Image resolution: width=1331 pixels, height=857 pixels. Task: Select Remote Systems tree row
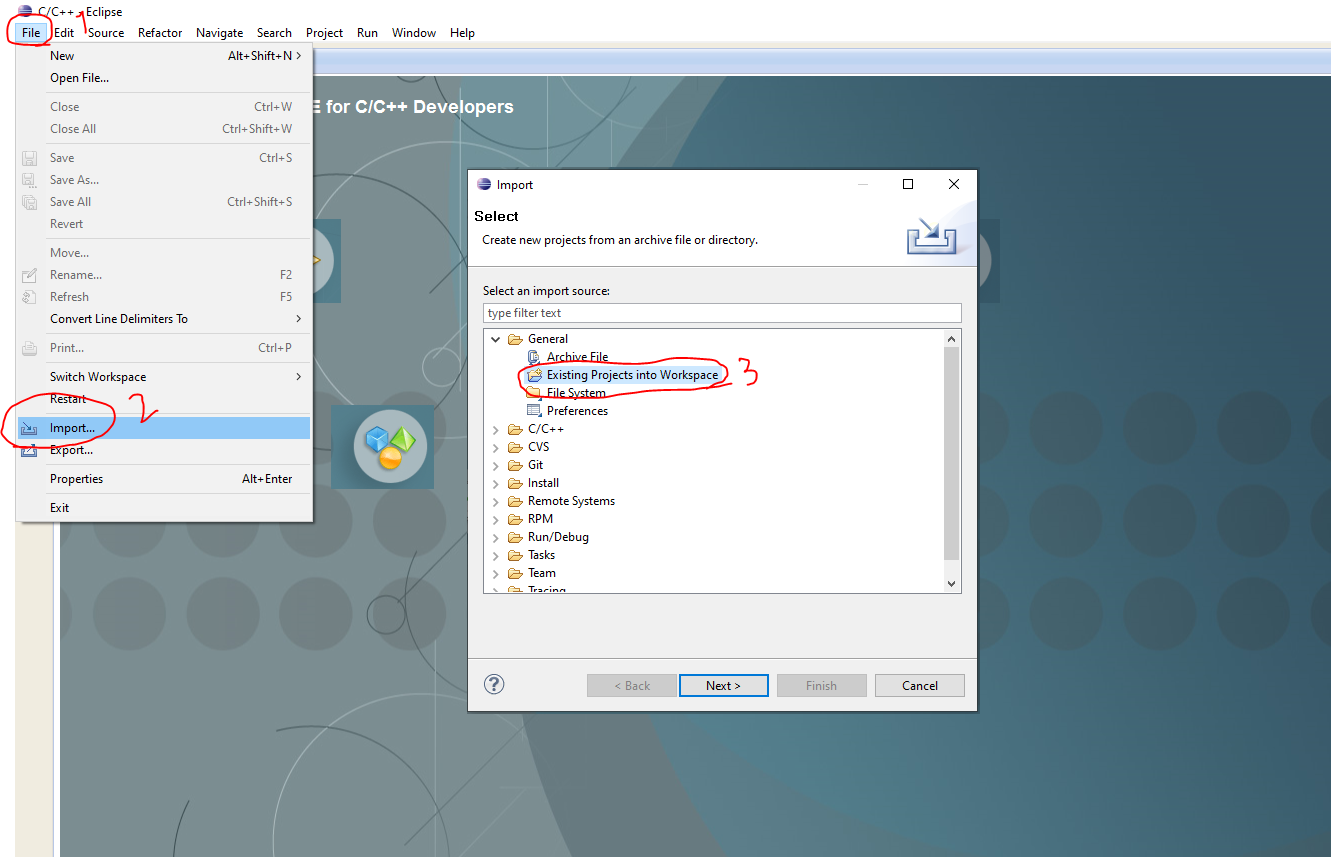(x=571, y=501)
